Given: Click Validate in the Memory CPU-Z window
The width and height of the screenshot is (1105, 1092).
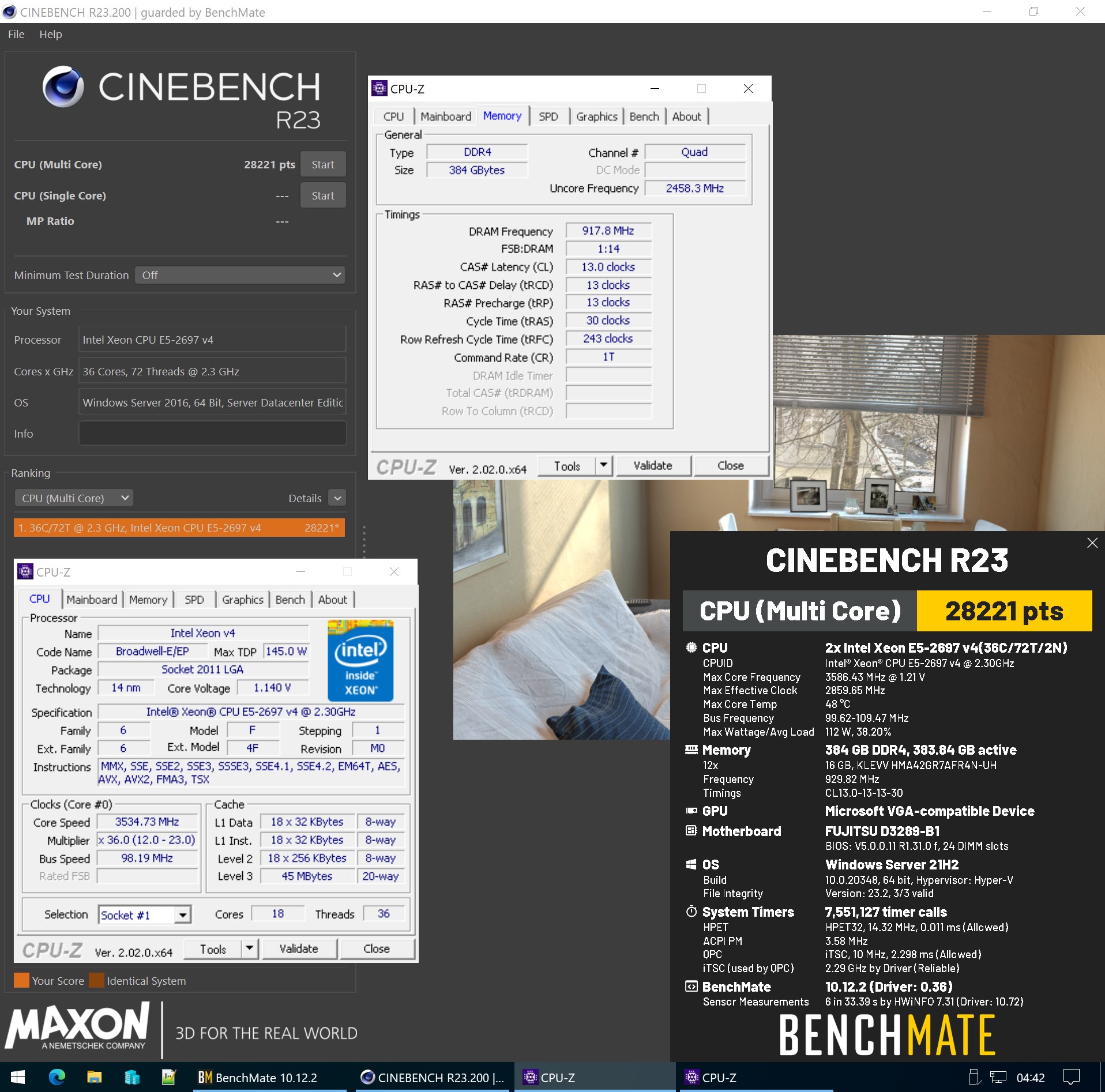Looking at the screenshot, I should (x=653, y=465).
